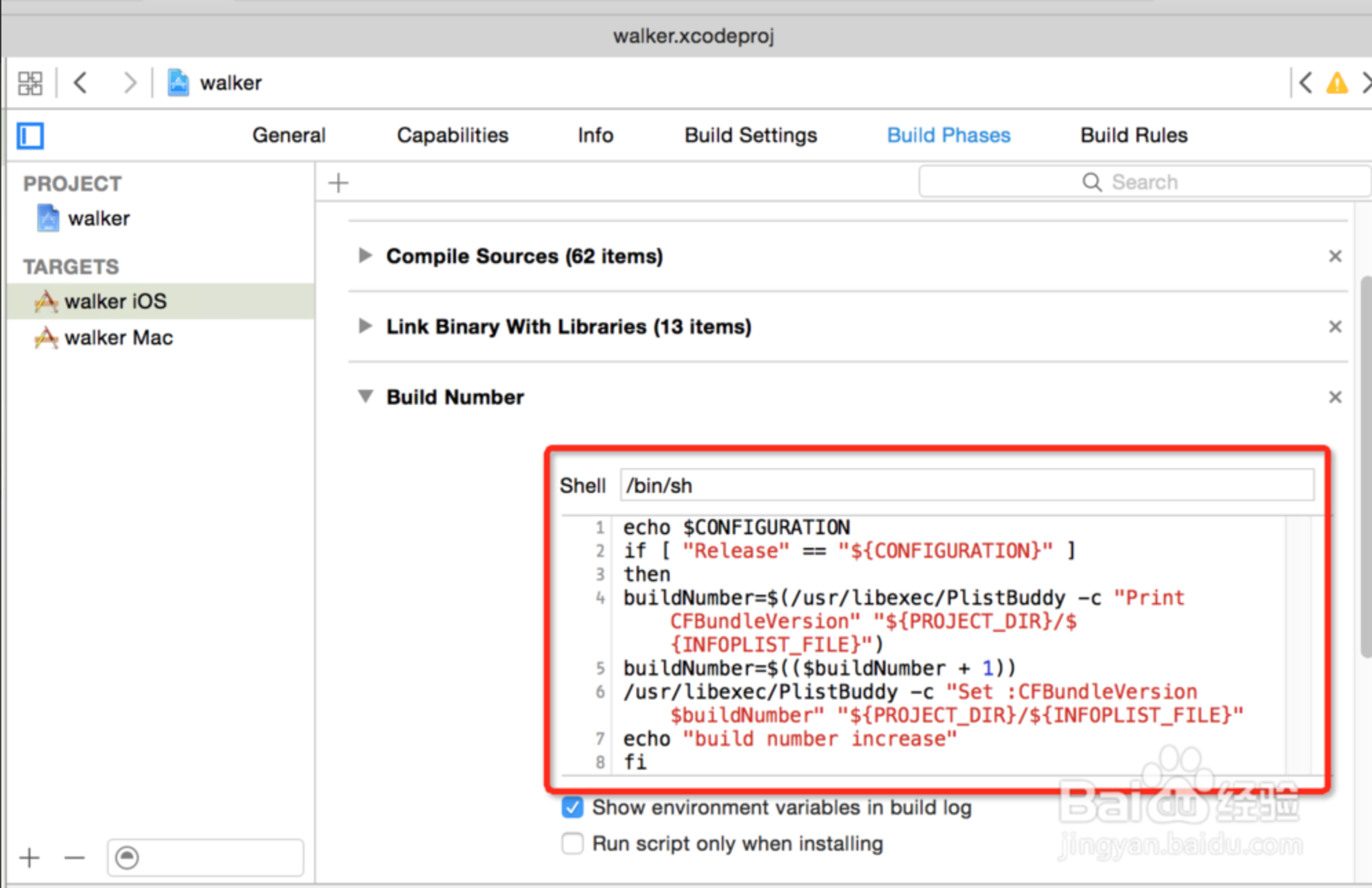Click the related items grid icon

(30, 83)
